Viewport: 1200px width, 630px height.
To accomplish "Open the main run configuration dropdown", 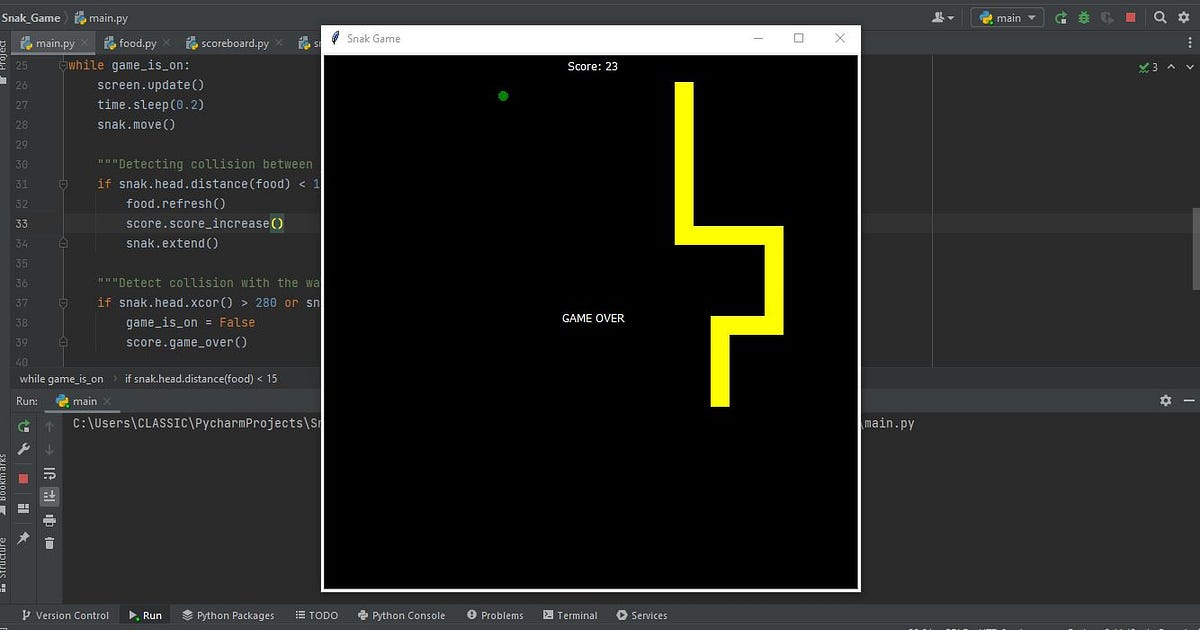I will (x=1007, y=18).
